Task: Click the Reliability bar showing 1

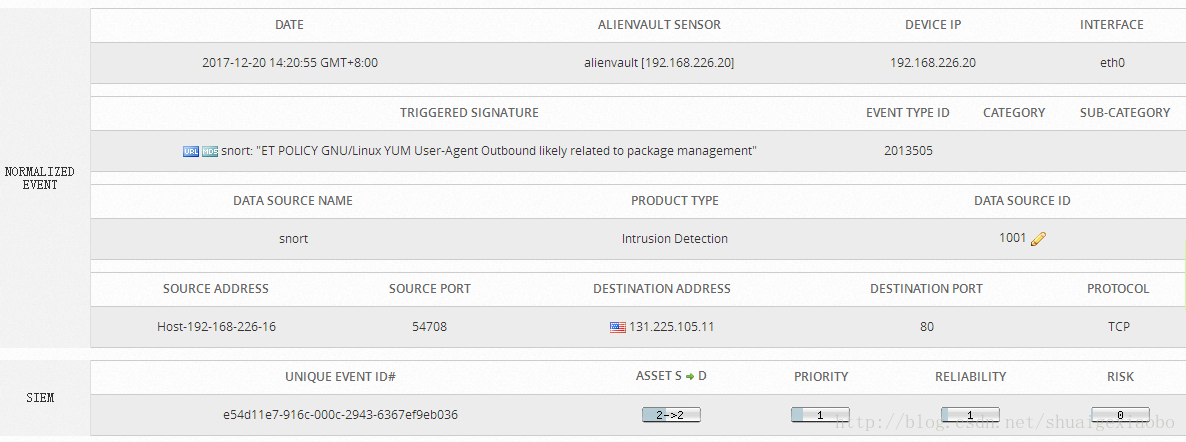Action: click(x=970, y=415)
